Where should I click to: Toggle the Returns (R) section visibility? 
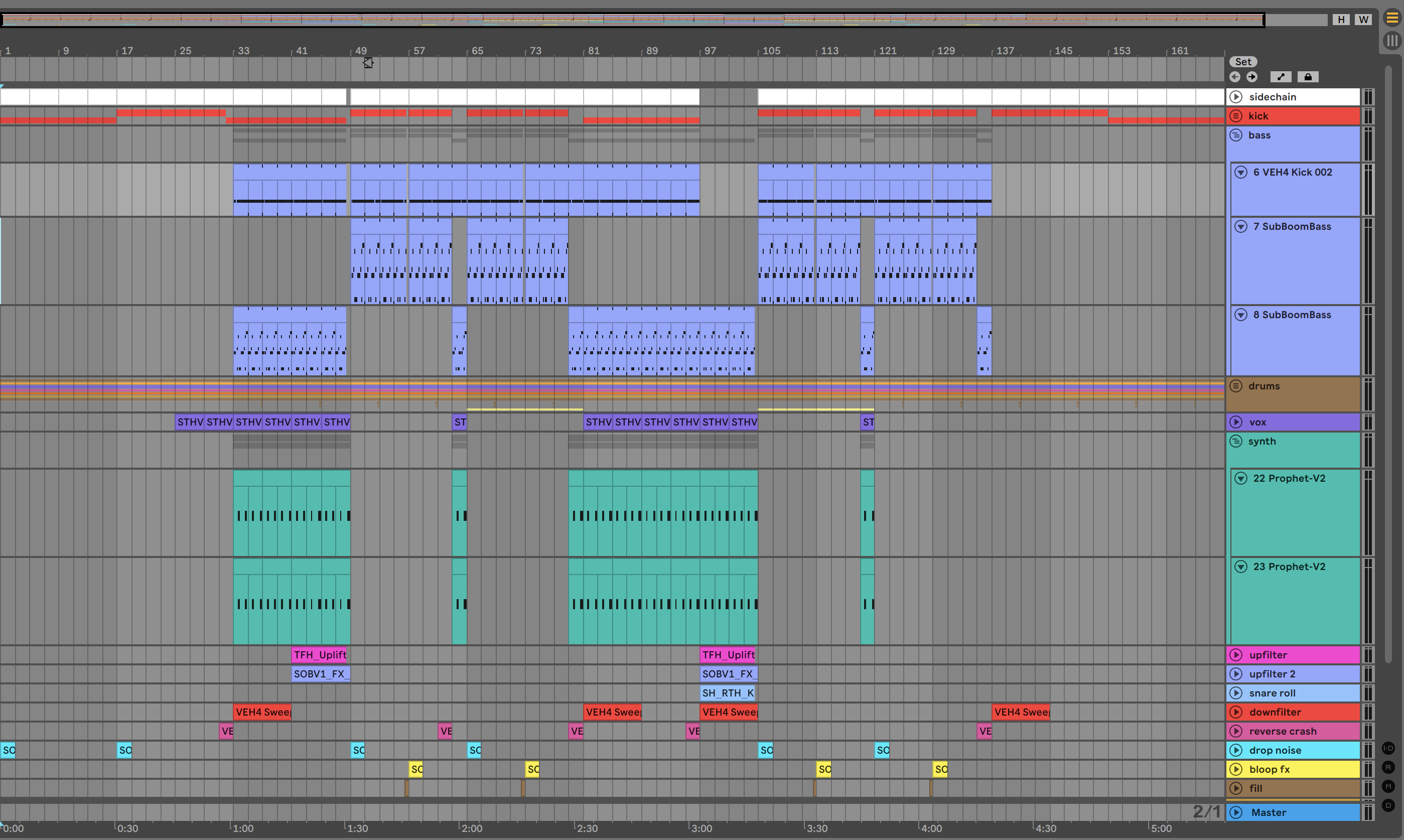click(1388, 767)
